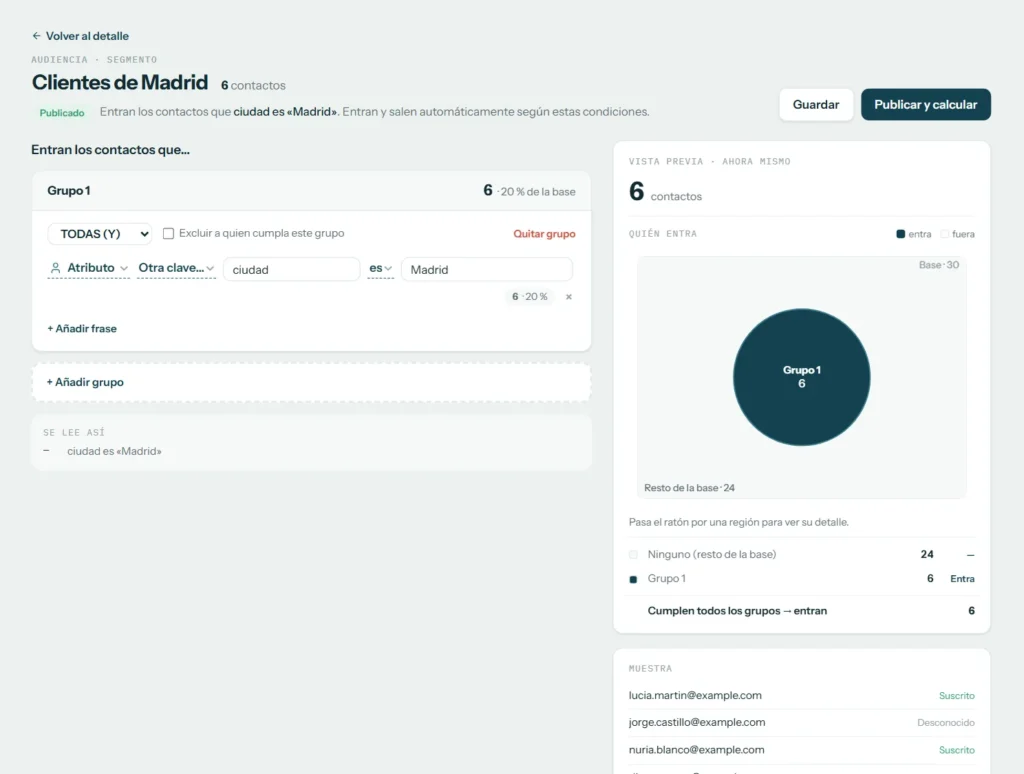Expand the Otra clave... dropdown
Viewport: 1024px width, 774px height.
pyautogui.click(x=176, y=268)
